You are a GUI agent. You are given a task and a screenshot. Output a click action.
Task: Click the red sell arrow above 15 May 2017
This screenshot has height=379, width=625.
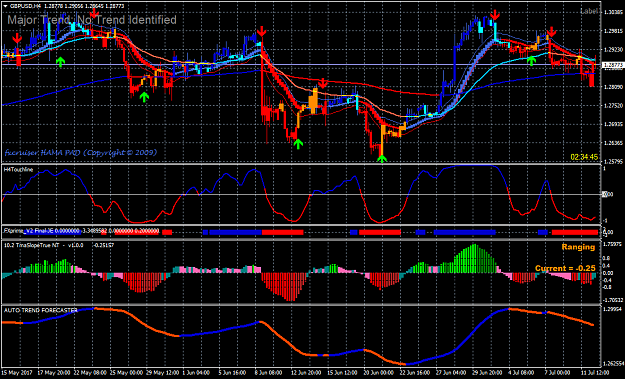[17, 39]
